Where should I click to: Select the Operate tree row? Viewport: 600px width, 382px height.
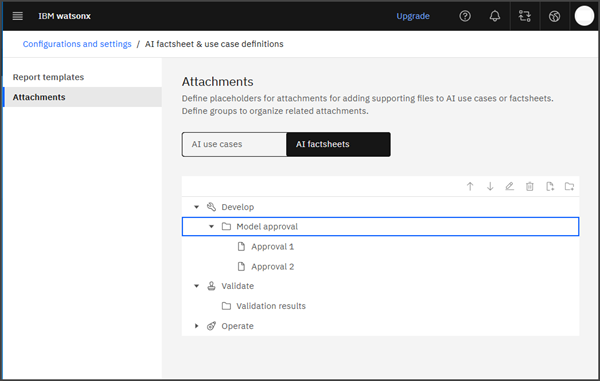pos(380,326)
